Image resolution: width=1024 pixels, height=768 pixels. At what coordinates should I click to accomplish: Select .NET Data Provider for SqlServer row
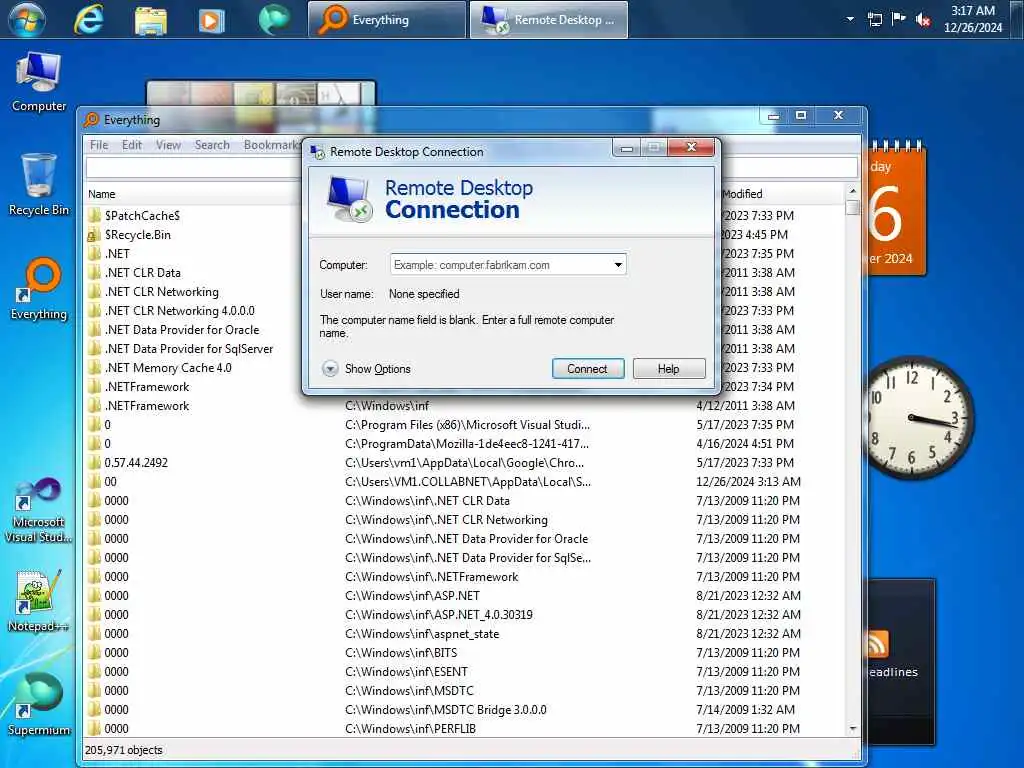pos(193,349)
